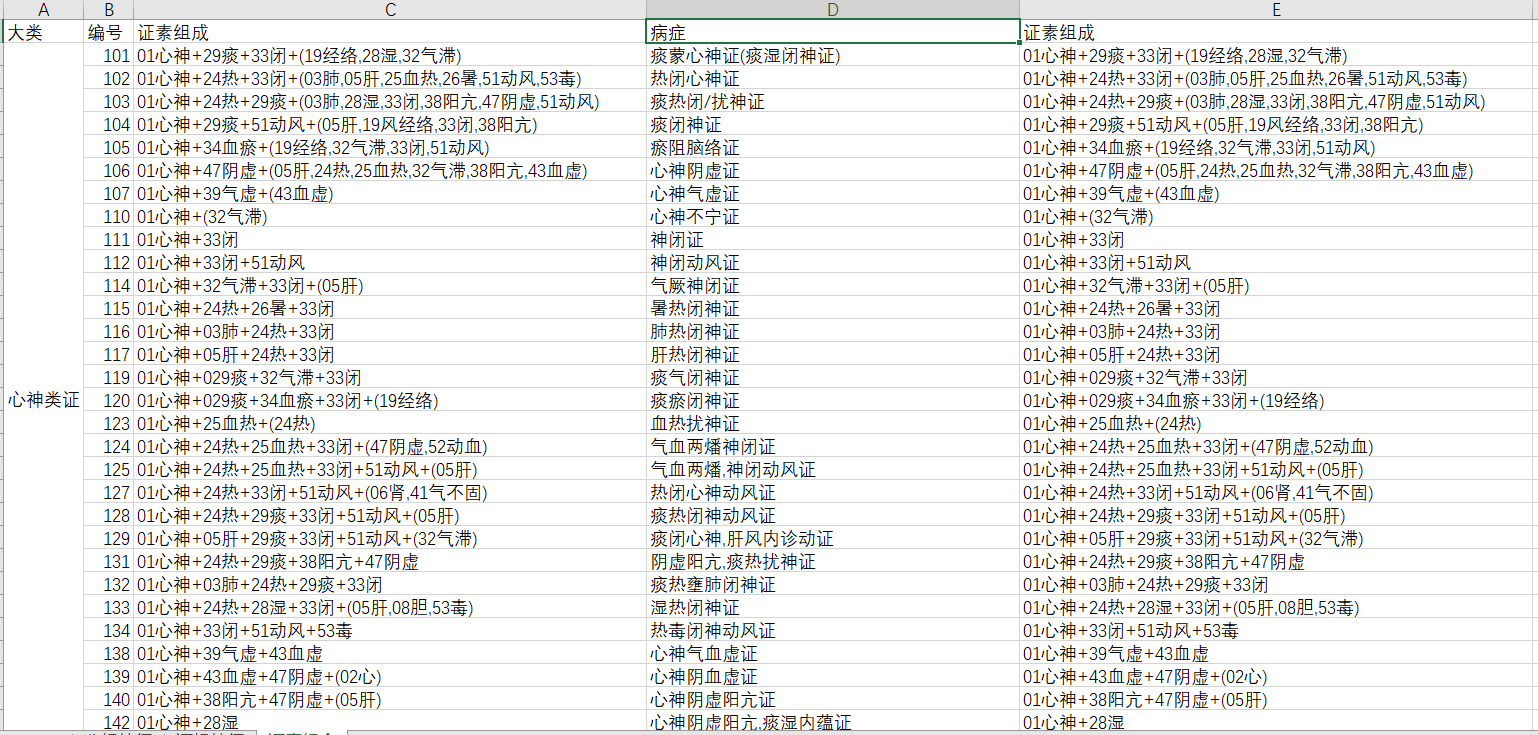Viewport: 1538px width, 735px height.
Task: Select the merged cell 心神类证
Action: [x=43, y=400]
